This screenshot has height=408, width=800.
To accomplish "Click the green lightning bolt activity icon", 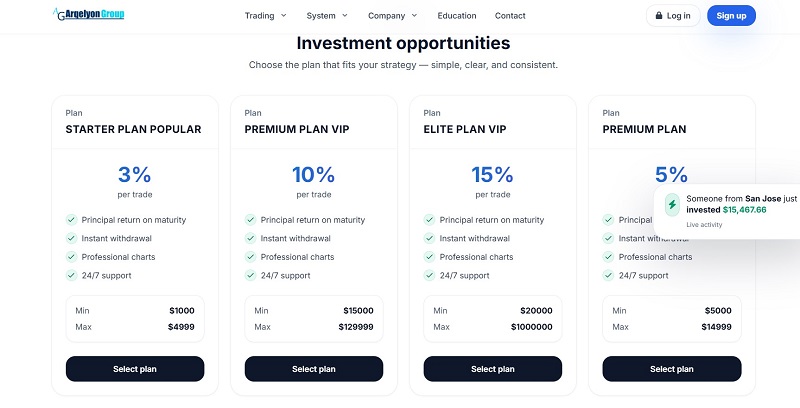I will pyautogui.click(x=672, y=205).
